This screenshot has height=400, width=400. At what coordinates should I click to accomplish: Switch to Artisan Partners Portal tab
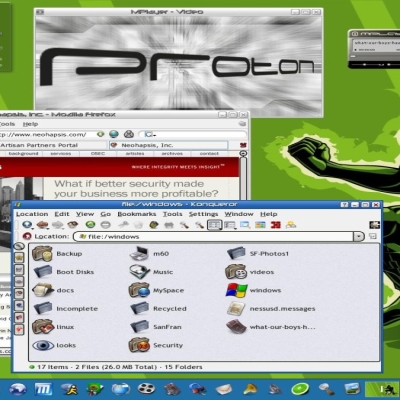53,145
